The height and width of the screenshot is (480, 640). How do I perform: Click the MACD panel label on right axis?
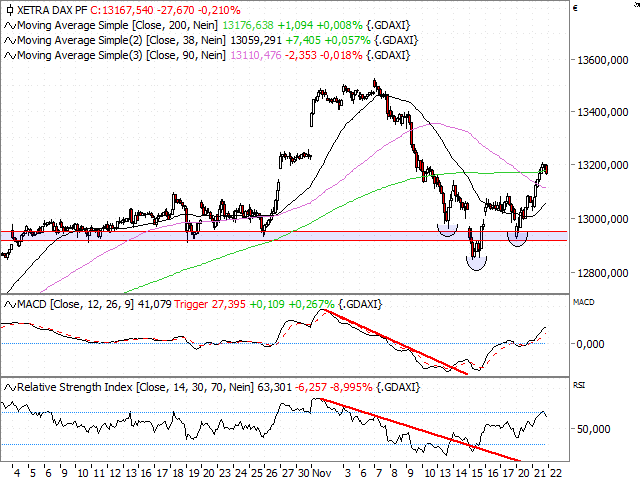click(x=584, y=302)
